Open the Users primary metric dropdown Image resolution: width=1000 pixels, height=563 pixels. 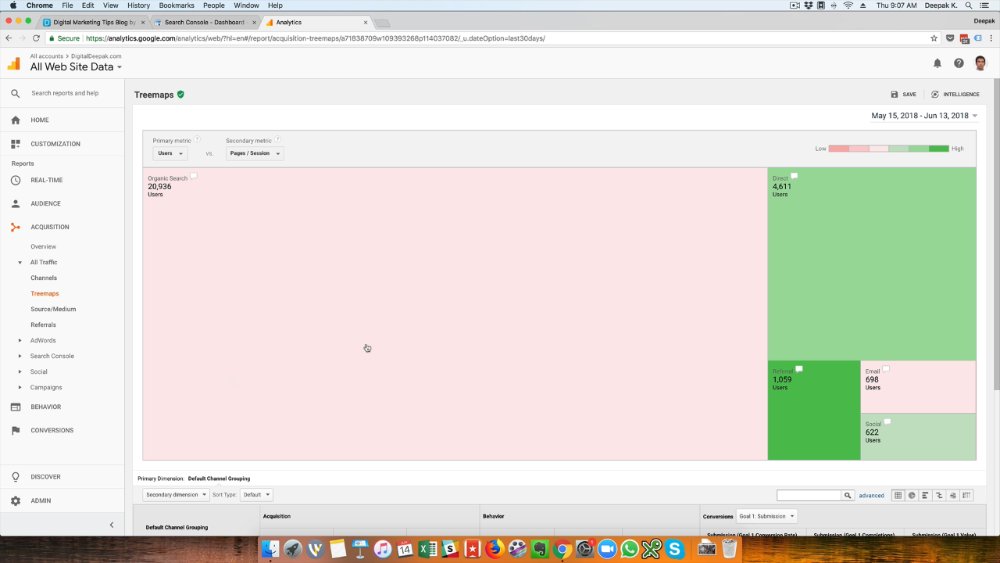[170, 154]
